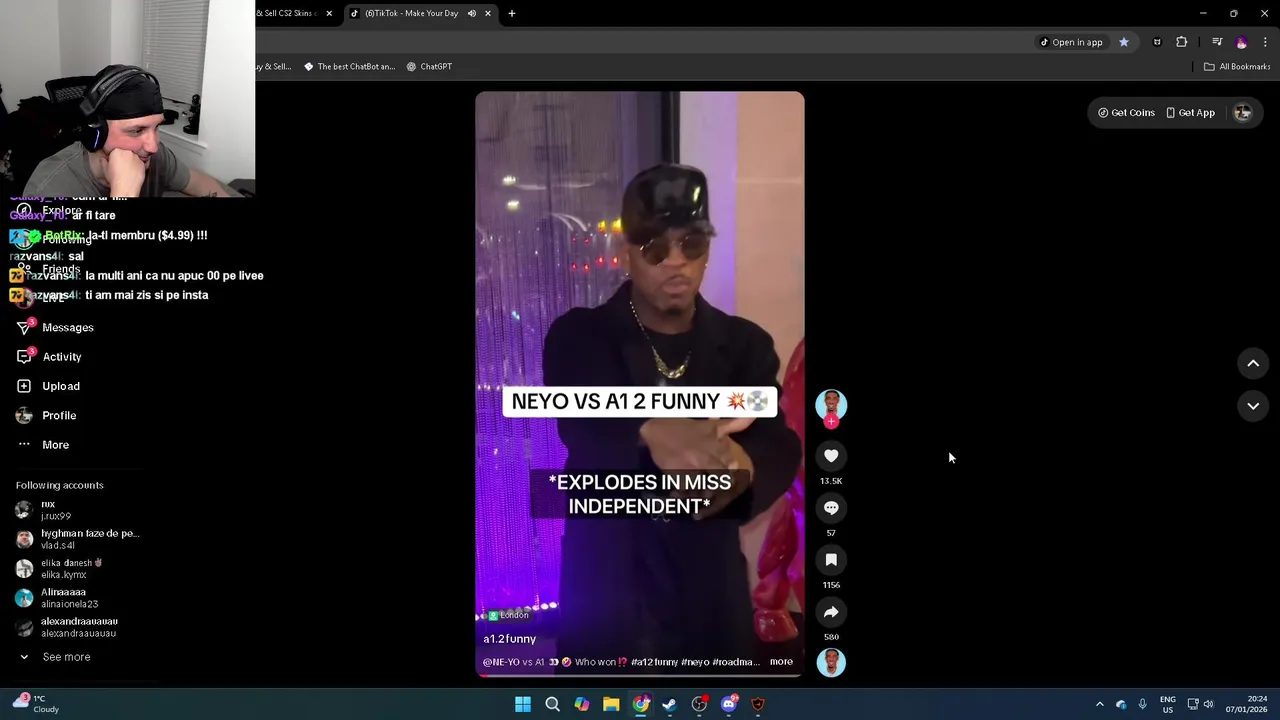Open the sound disc at bottom right of video
1280x720 pixels.
tap(831, 662)
